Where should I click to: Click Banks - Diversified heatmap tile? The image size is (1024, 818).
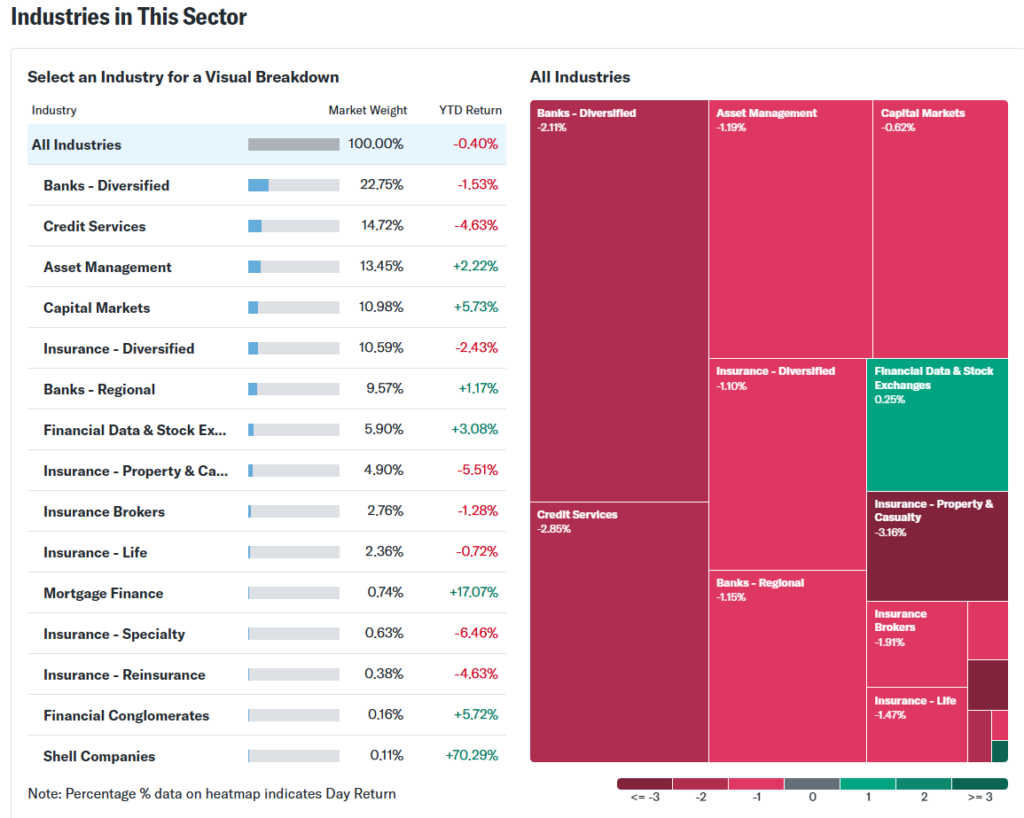(619, 300)
